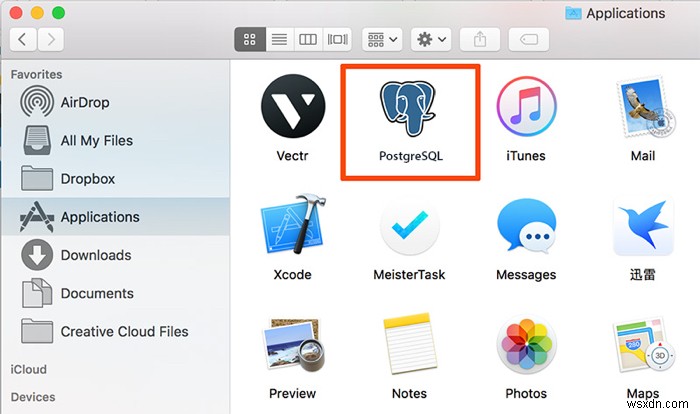700x414 pixels.
Task: Open the MeisterTask checkmark icon
Action: pos(409,226)
